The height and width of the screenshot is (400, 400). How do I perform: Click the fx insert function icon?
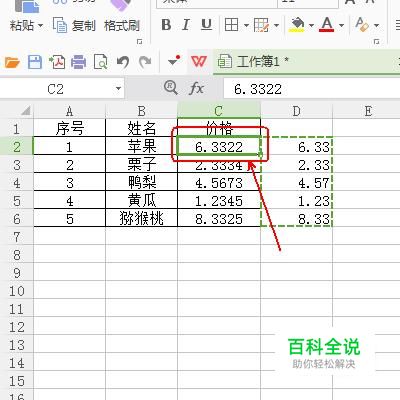tap(197, 89)
